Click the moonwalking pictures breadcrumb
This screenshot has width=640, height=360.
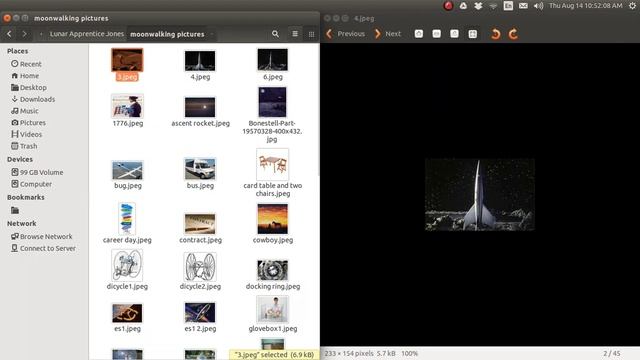(x=167, y=34)
